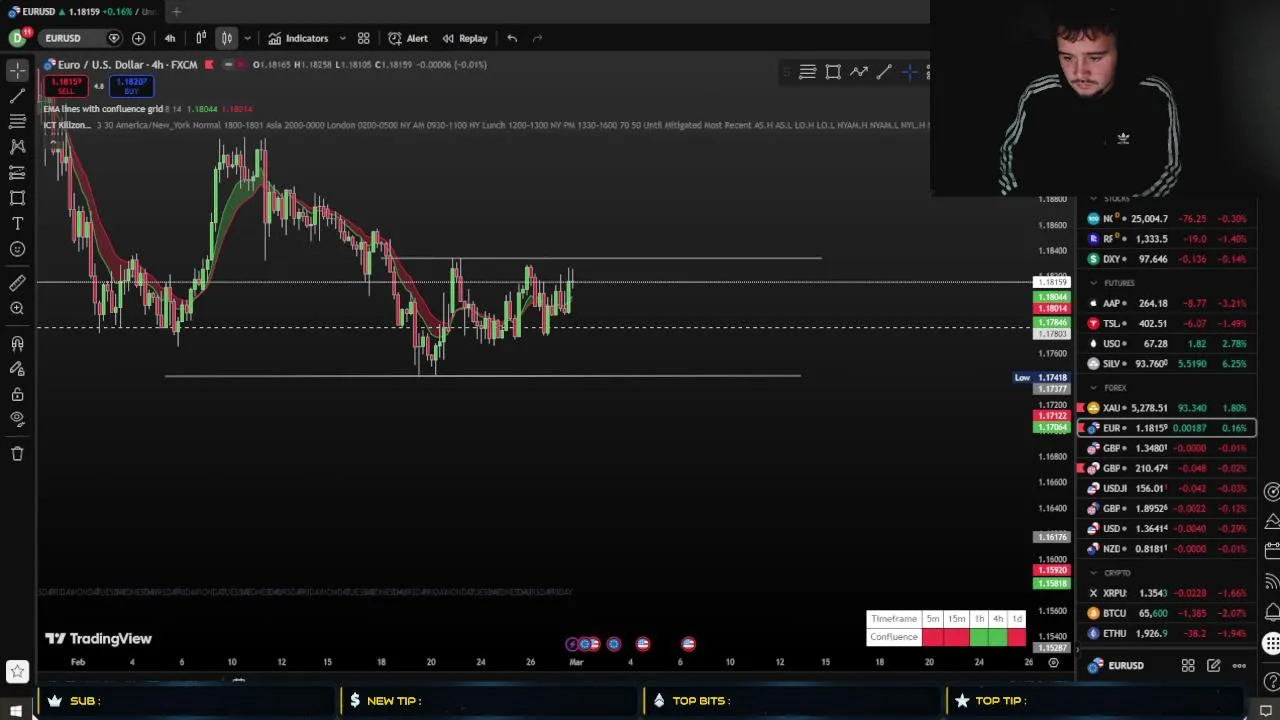Select the SILV watchlist row
Screen dimensions: 1280x720
1167,364
